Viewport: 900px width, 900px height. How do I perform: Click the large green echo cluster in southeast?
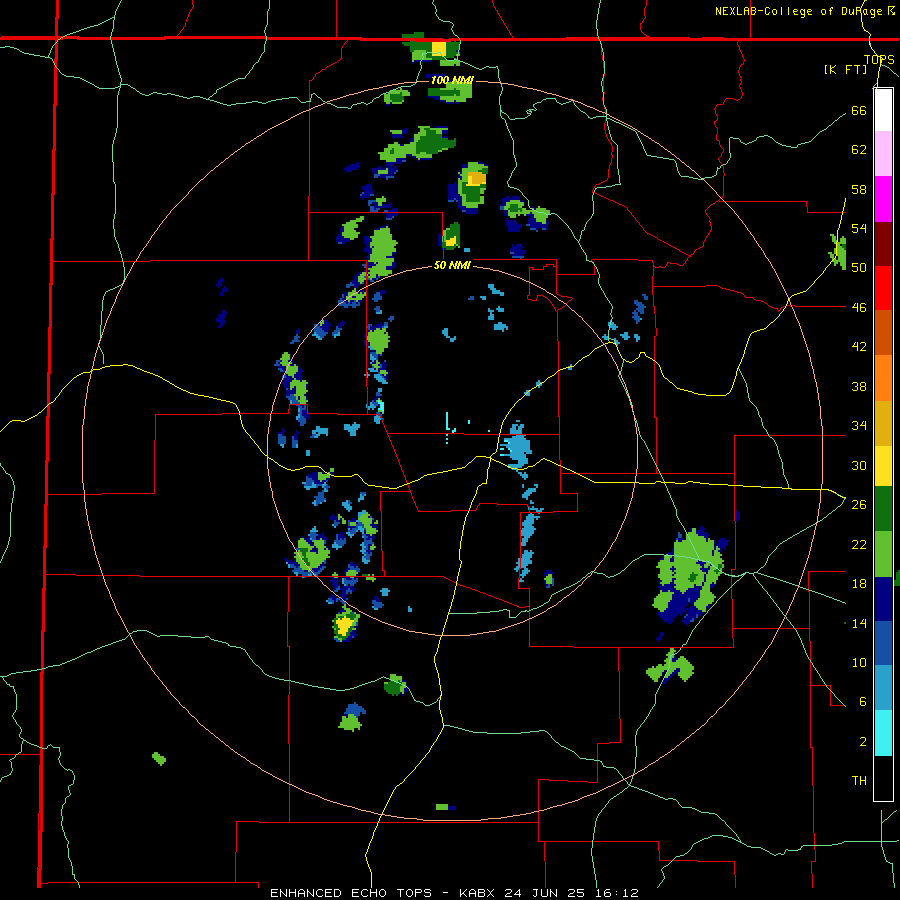tap(690, 576)
